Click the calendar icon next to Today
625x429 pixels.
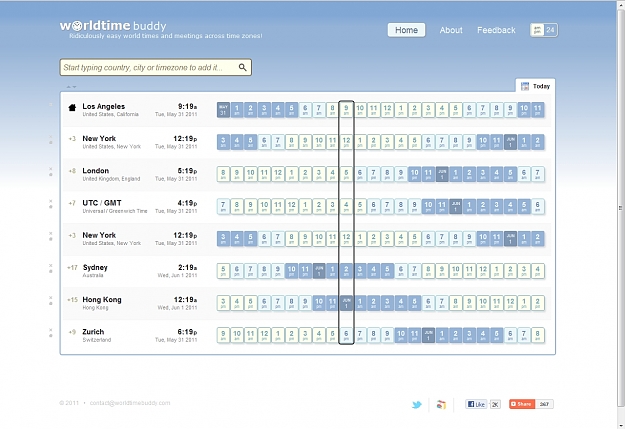coord(525,86)
